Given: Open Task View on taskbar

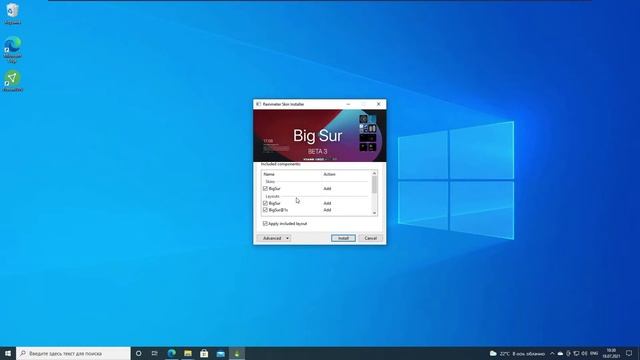Looking at the screenshot, I should 155,353.
